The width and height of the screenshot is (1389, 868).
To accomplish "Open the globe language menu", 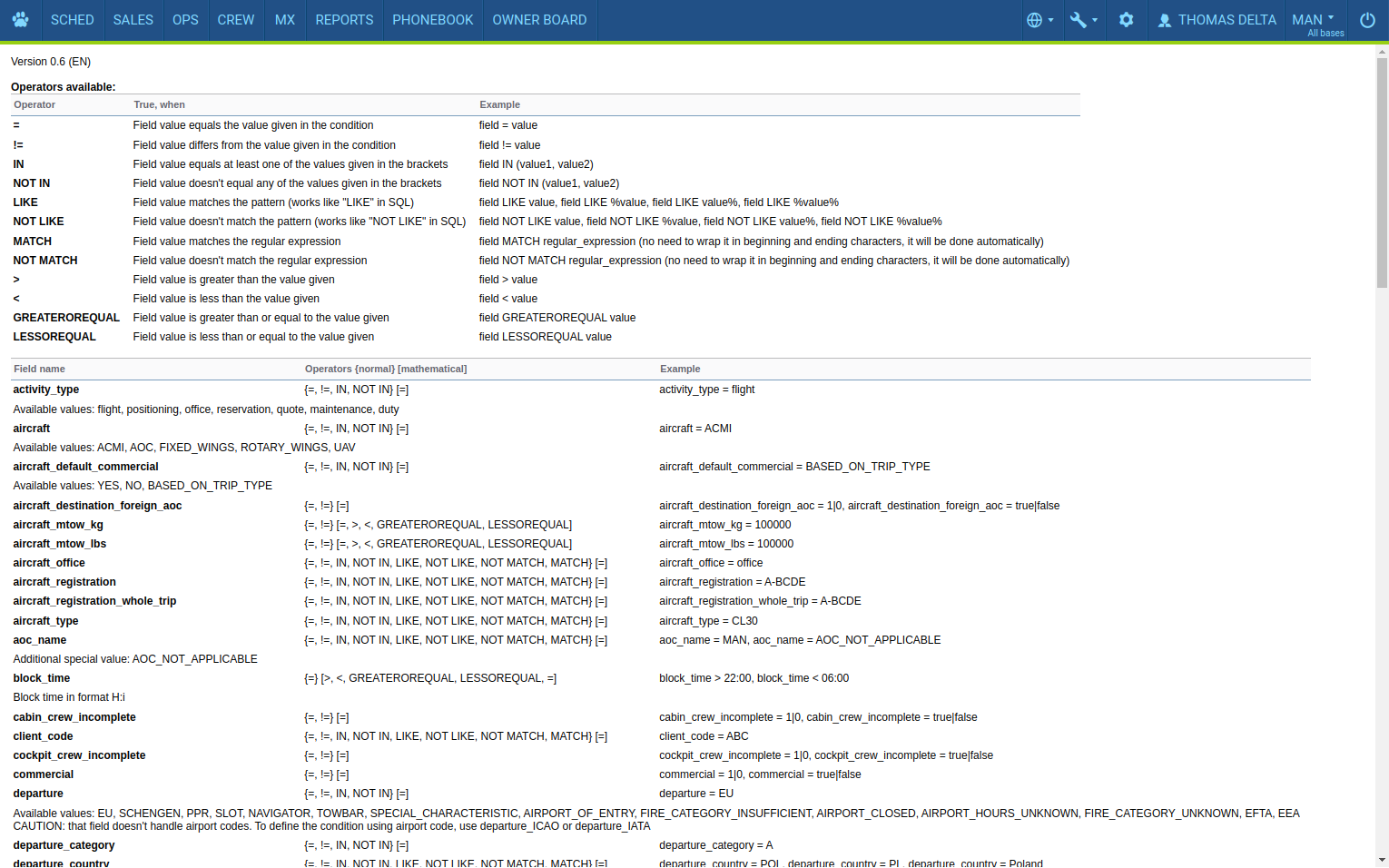I will pyautogui.click(x=1034, y=20).
